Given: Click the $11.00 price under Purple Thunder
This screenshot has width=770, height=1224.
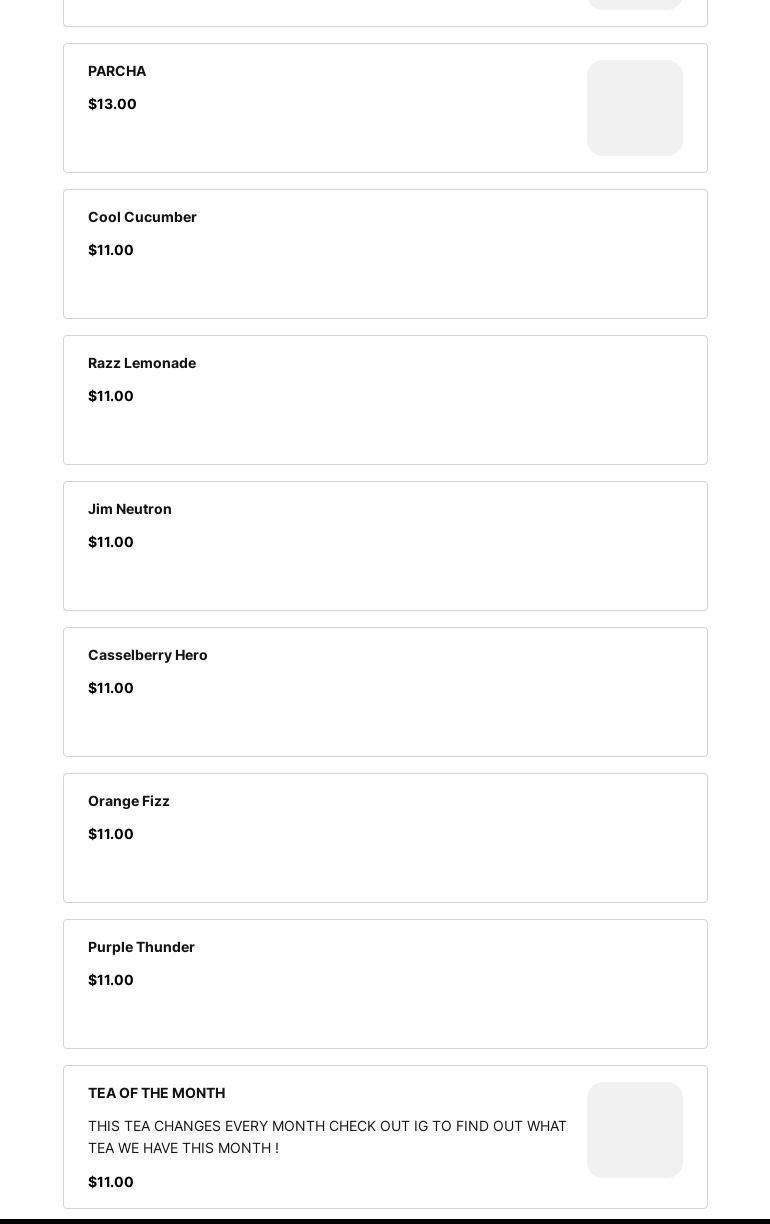Looking at the screenshot, I should coord(111,980).
